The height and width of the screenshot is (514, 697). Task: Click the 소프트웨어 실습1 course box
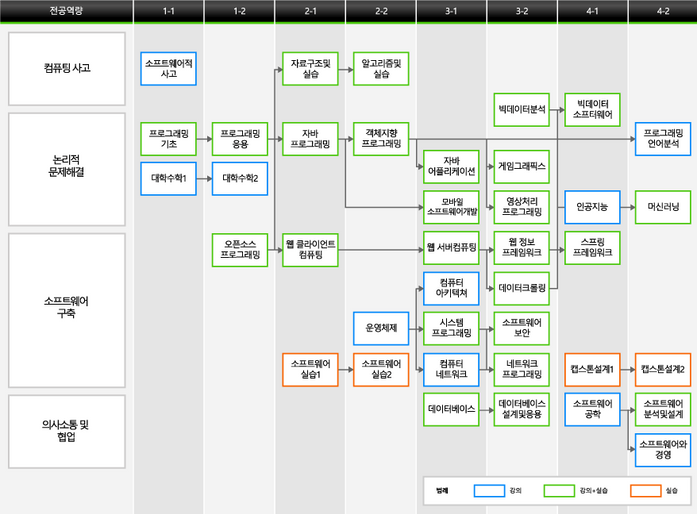[x=310, y=369]
